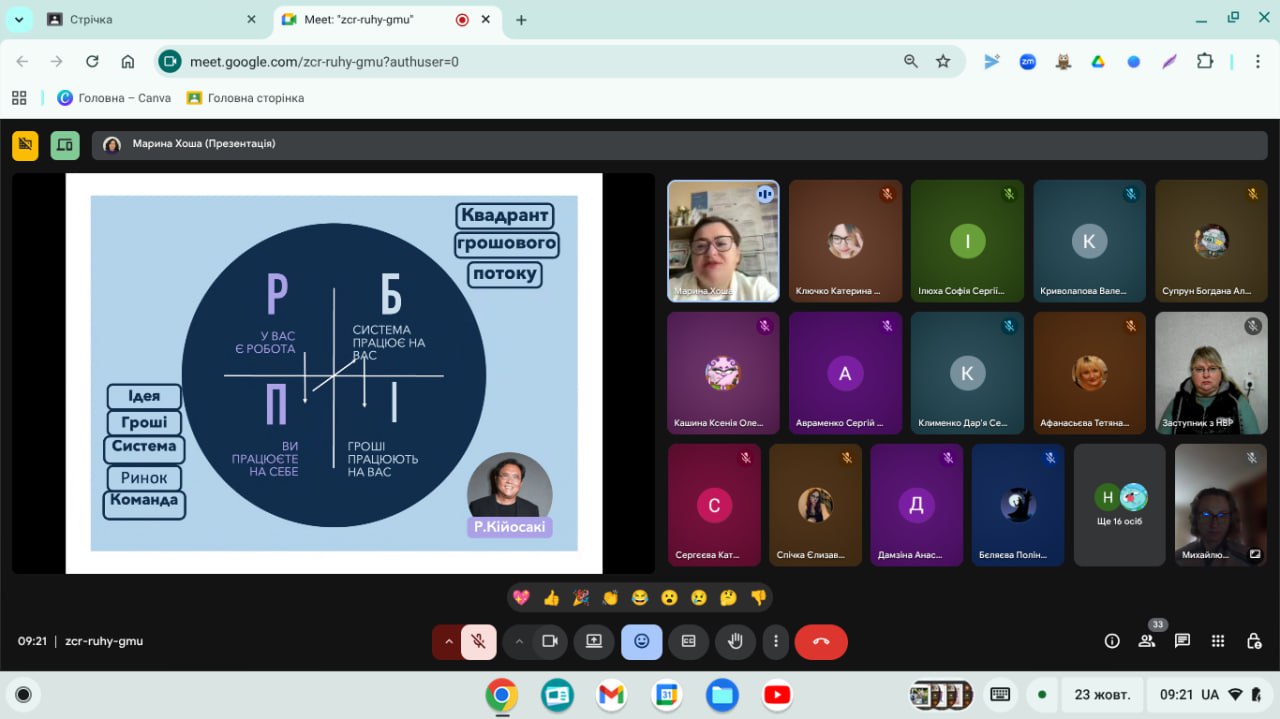
Task: Open the activities grid icon
Action: pos(1218,641)
